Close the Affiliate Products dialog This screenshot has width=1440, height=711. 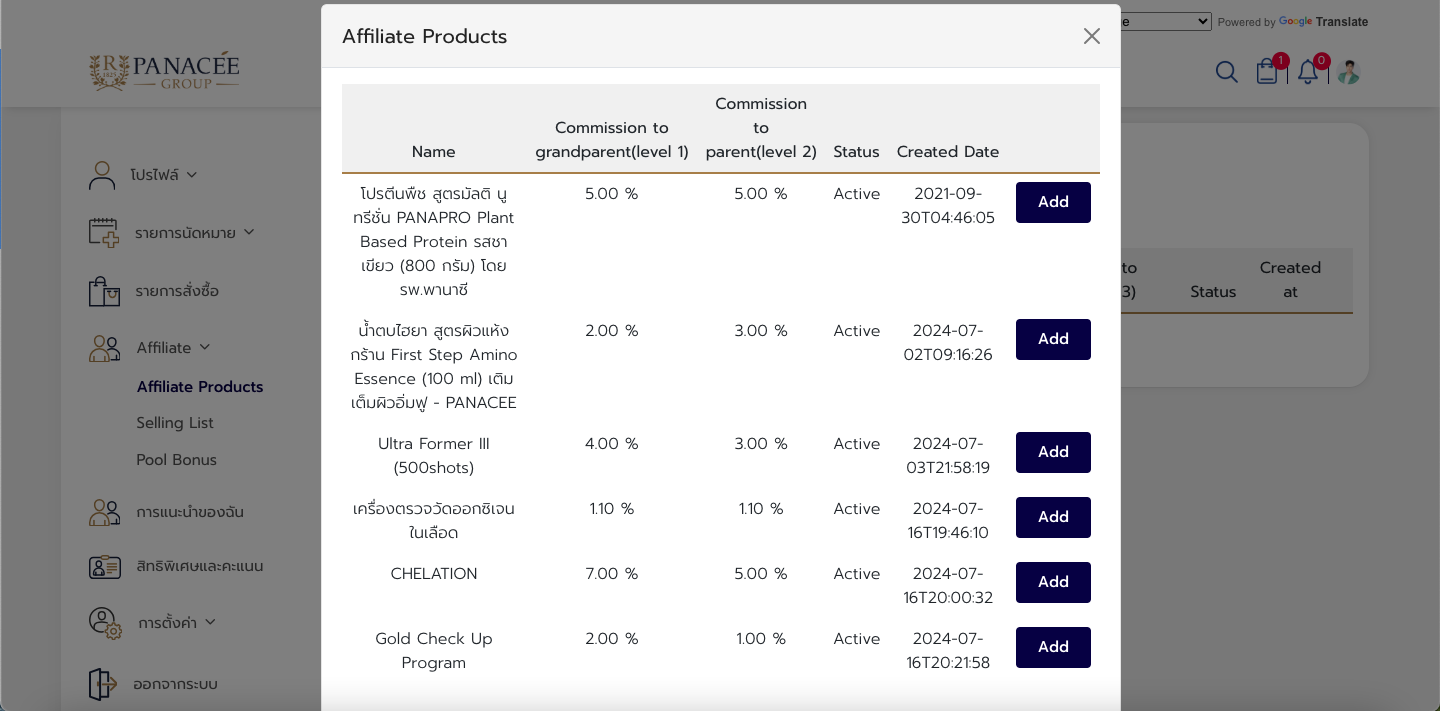click(1091, 36)
